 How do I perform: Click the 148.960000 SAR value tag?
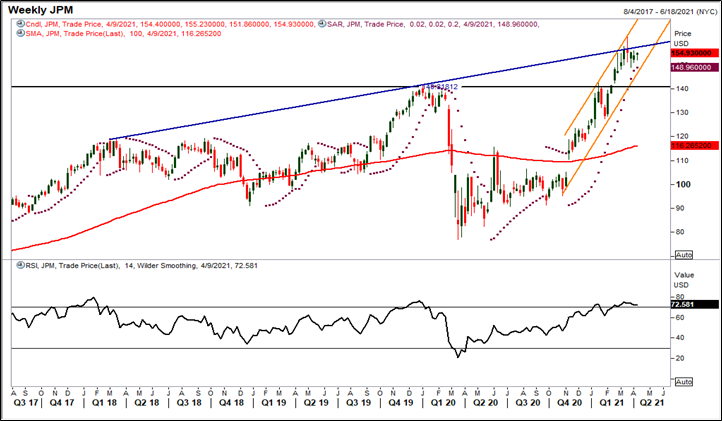click(x=694, y=67)
